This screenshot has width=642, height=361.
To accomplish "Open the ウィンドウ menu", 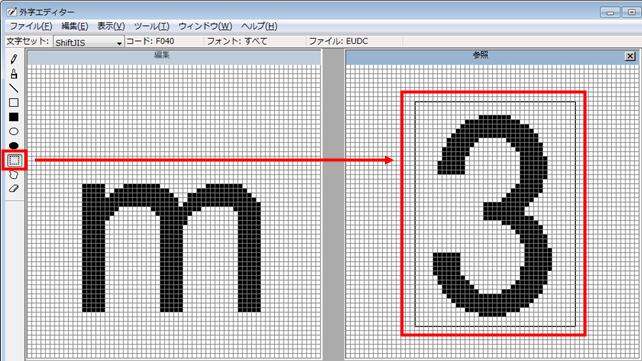I will (205, 26).
